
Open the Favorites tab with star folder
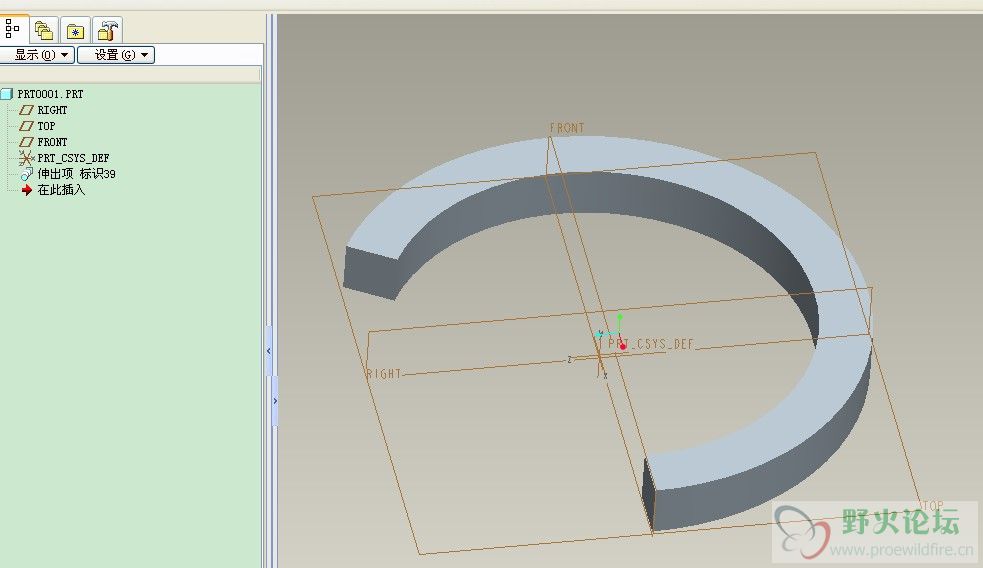click(75, 30)
